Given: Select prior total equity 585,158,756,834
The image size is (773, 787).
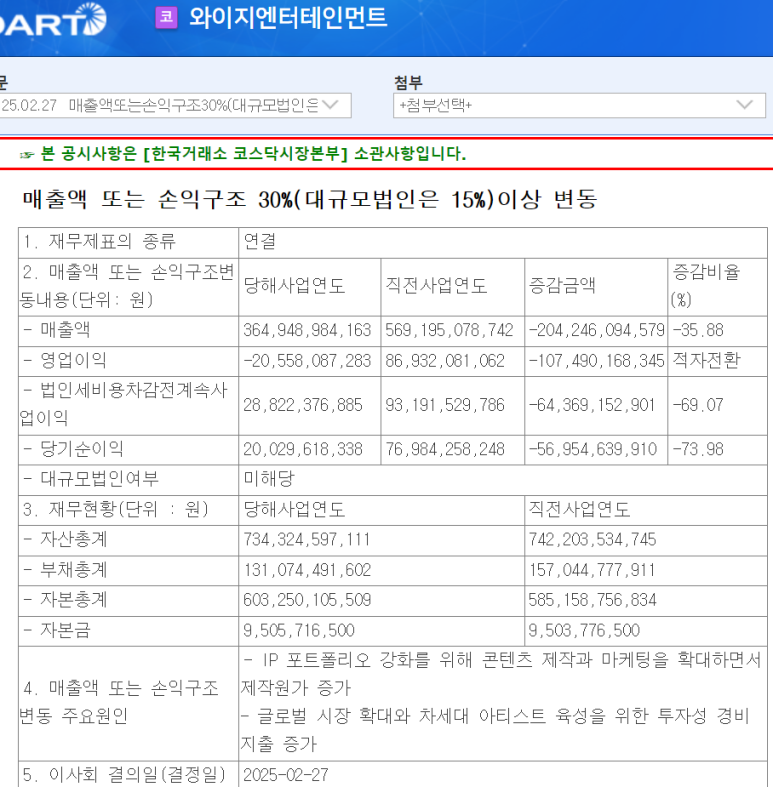Looking at the screenshot, I should pos(592,600).
